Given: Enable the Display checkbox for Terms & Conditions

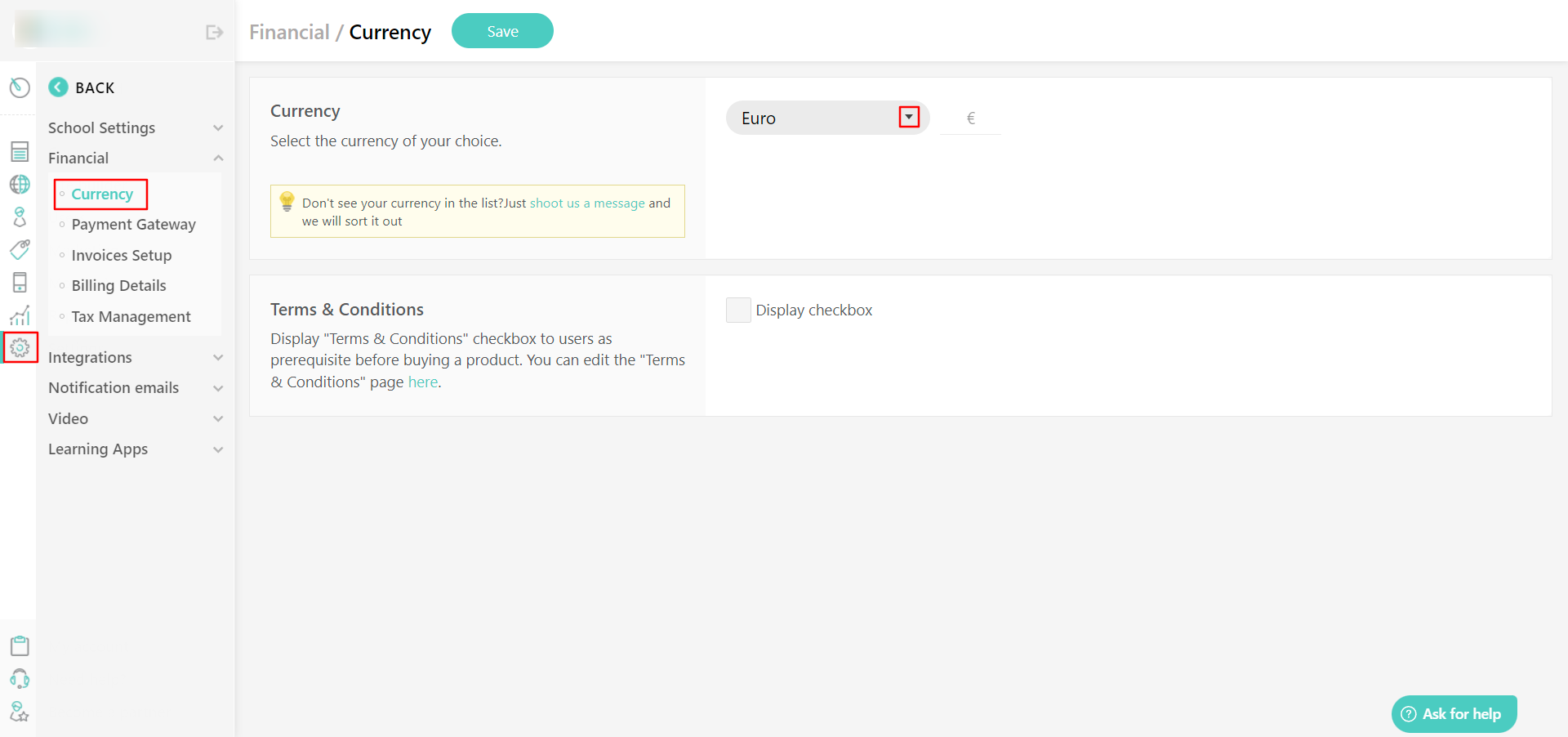Looking at the screenshot, I should (x=737, y=310).
